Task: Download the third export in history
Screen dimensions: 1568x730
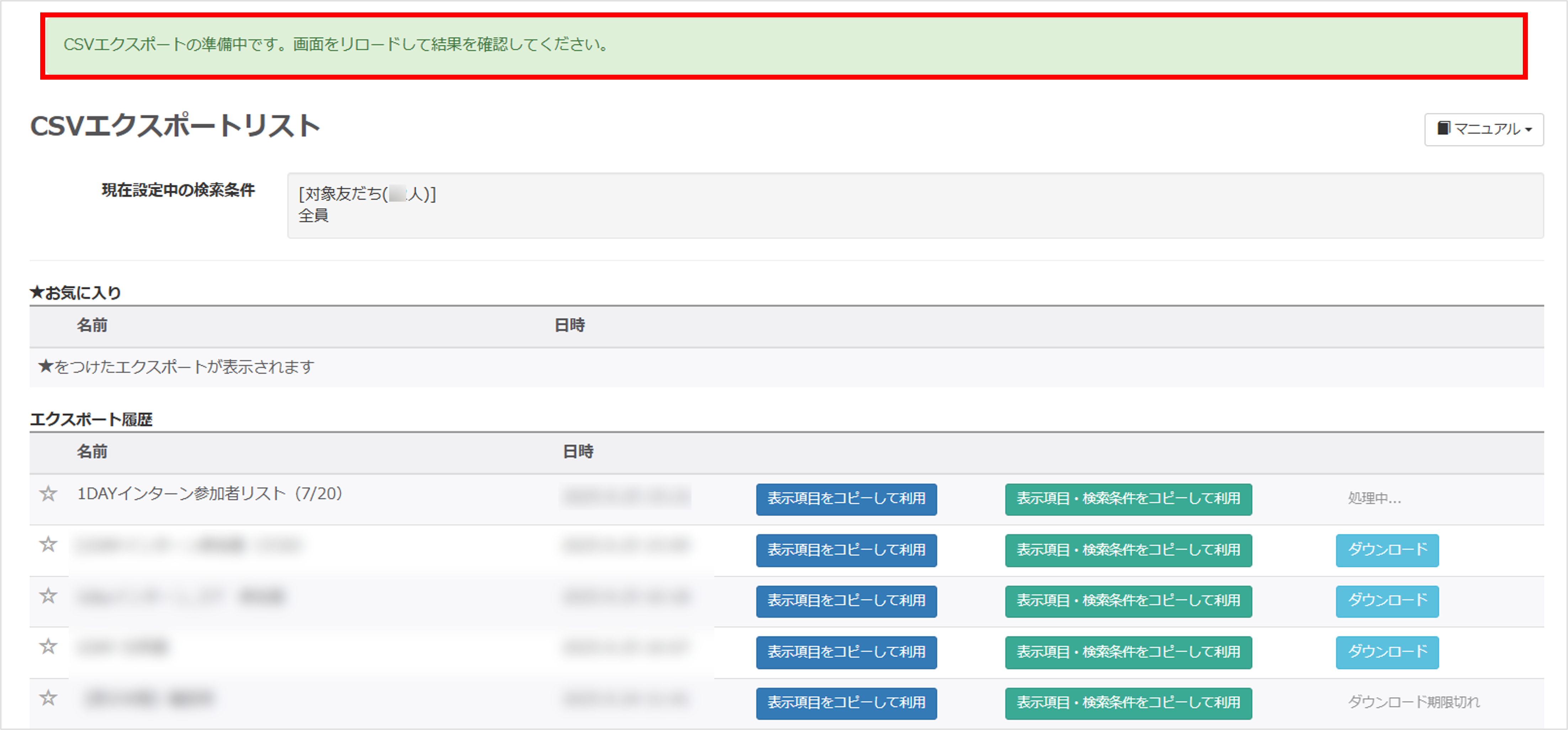Action: click(x=1387, y=601)
